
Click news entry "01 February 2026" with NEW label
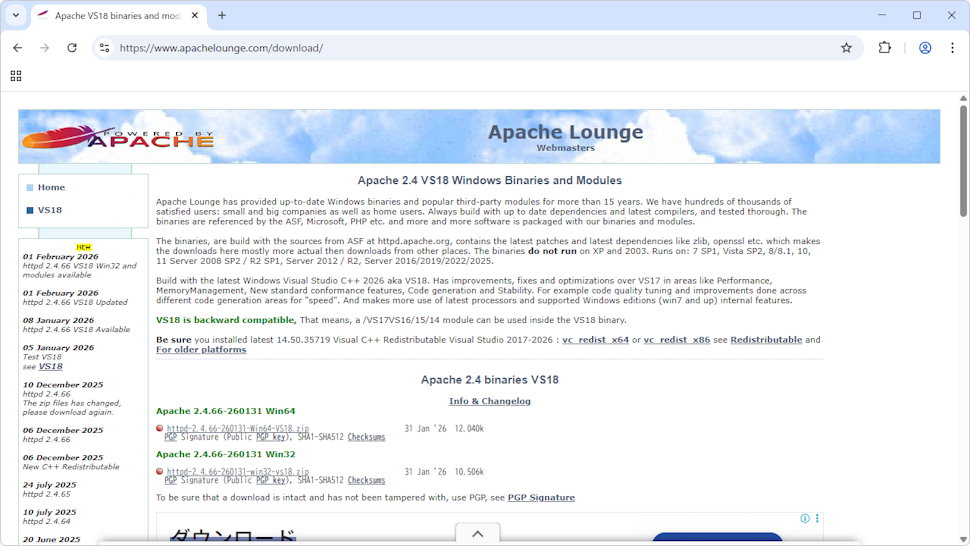tap(61, 256)
